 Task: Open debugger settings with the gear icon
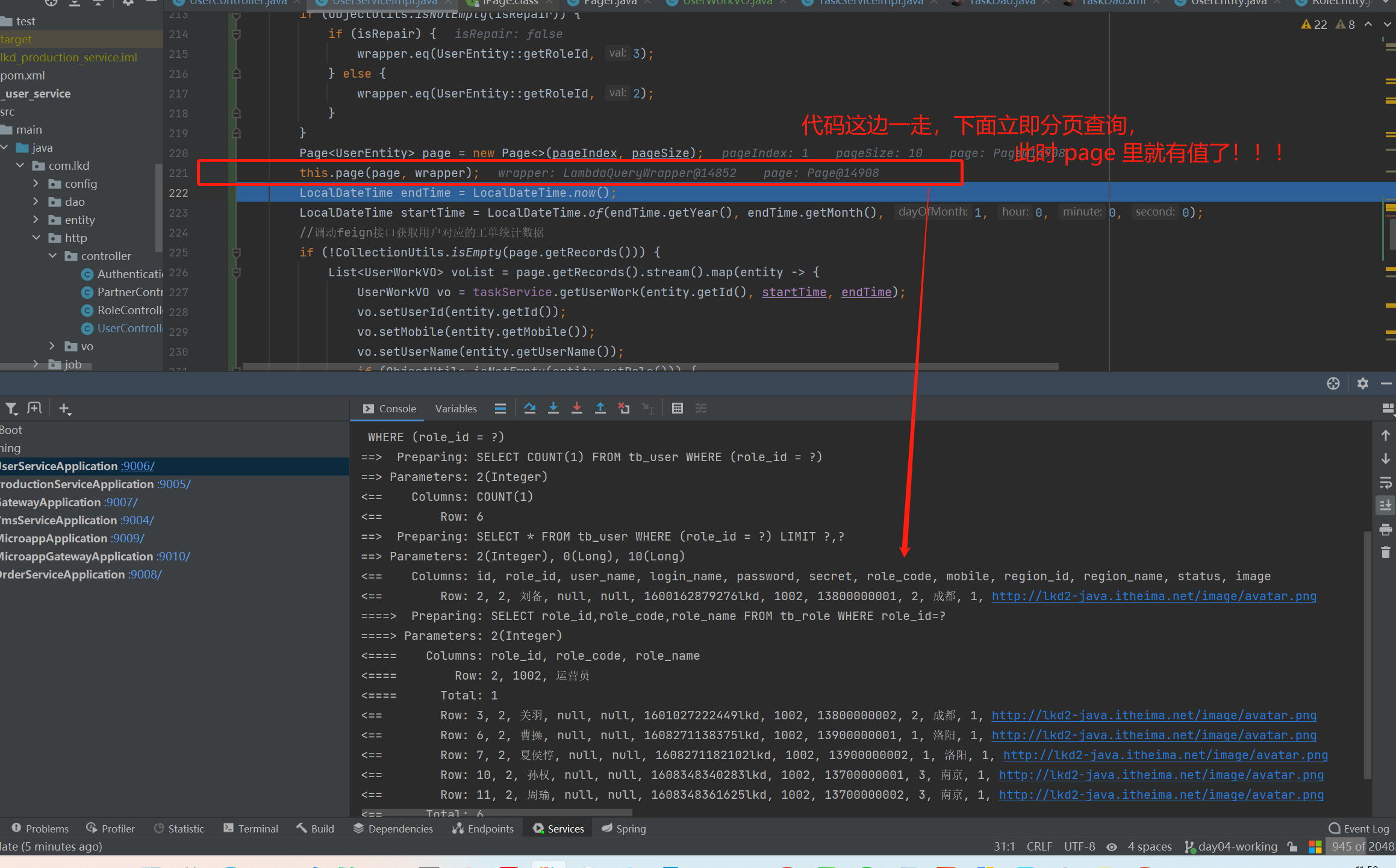(1363, 383)
